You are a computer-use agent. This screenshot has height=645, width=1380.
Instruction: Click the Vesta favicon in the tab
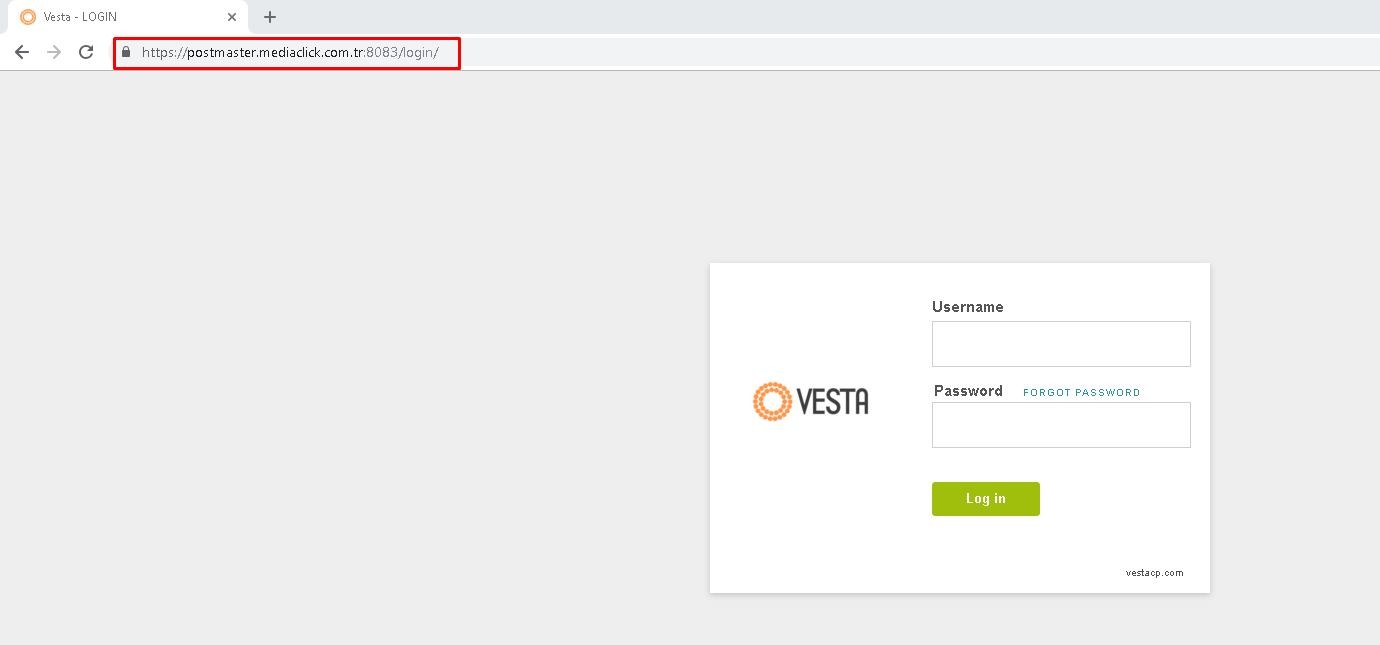point(28,17)
